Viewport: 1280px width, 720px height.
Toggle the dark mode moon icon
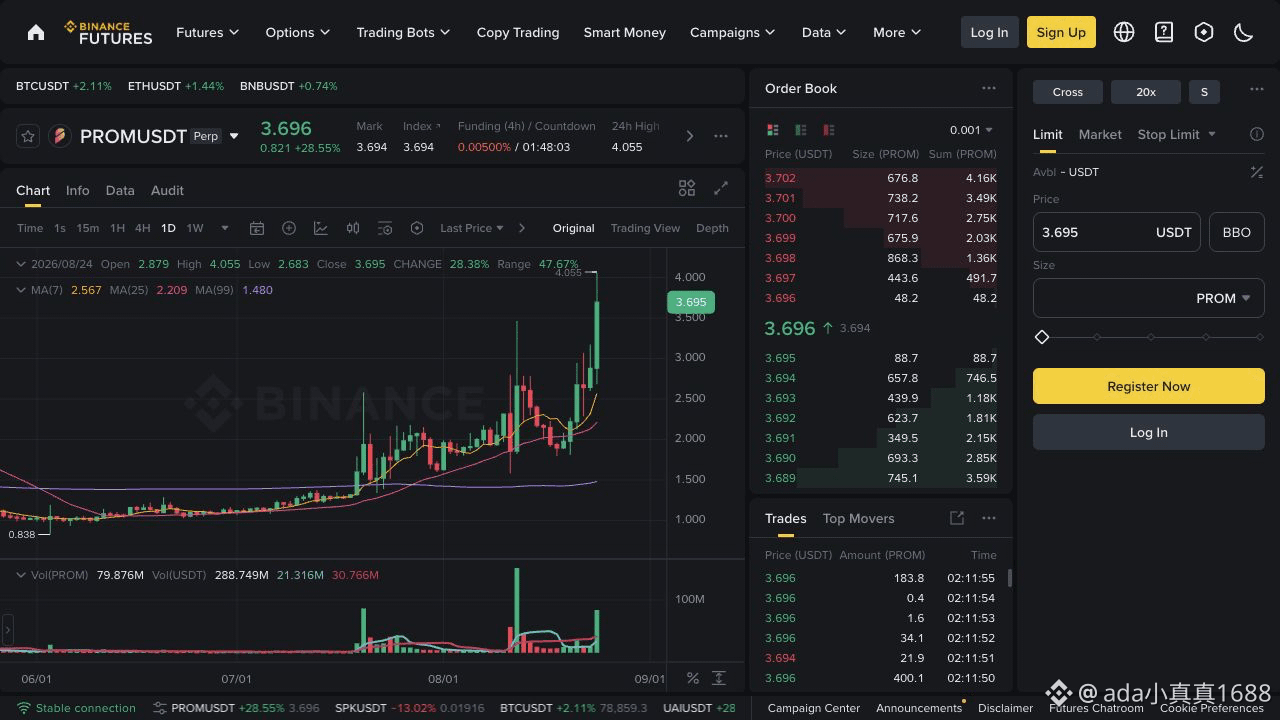tap(1244, 32)
